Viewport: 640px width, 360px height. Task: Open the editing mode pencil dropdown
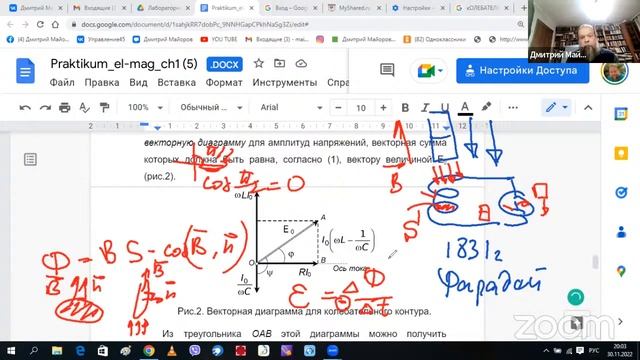coord(556,107)
